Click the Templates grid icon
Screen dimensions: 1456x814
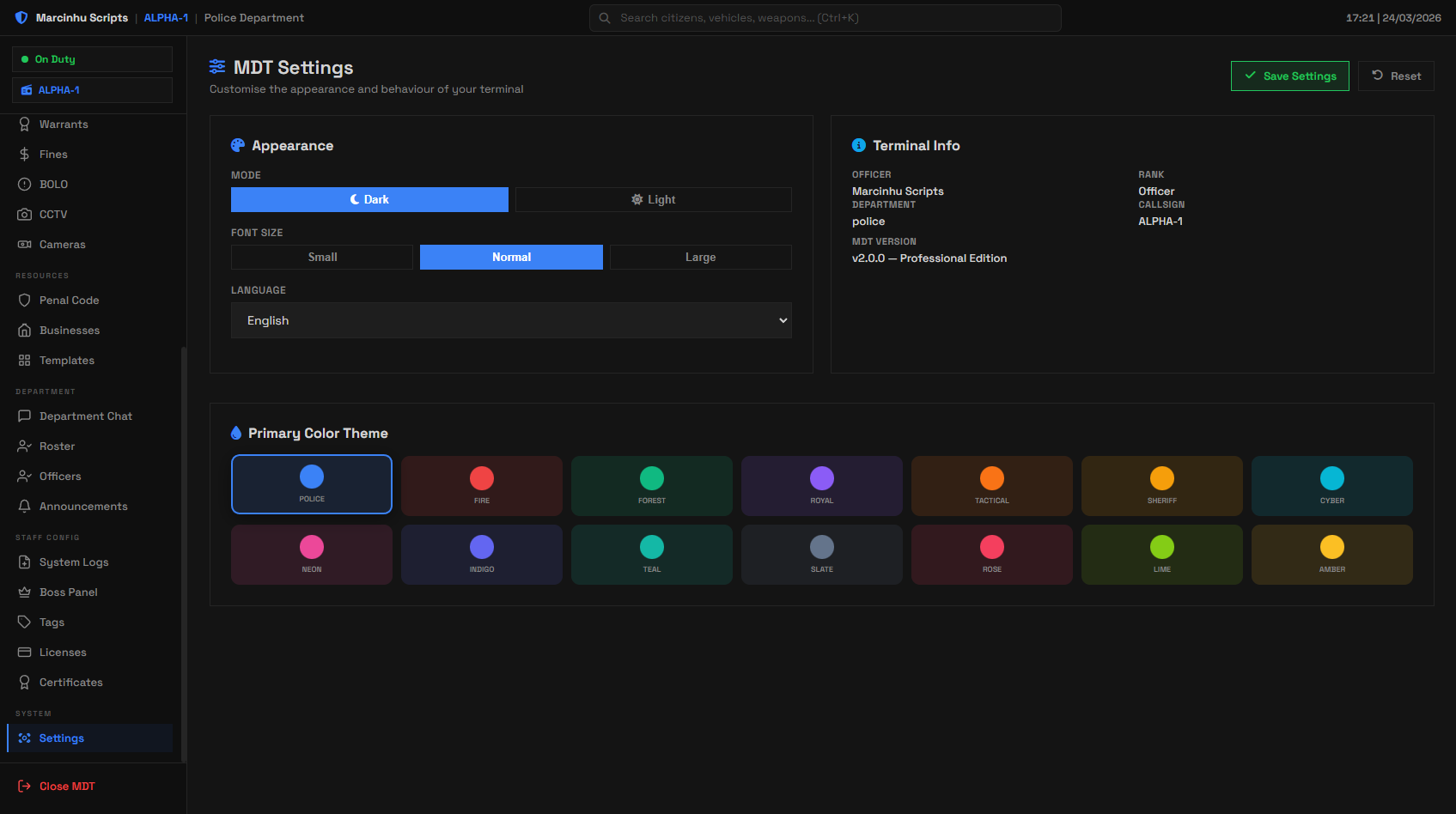coord(24,361)
